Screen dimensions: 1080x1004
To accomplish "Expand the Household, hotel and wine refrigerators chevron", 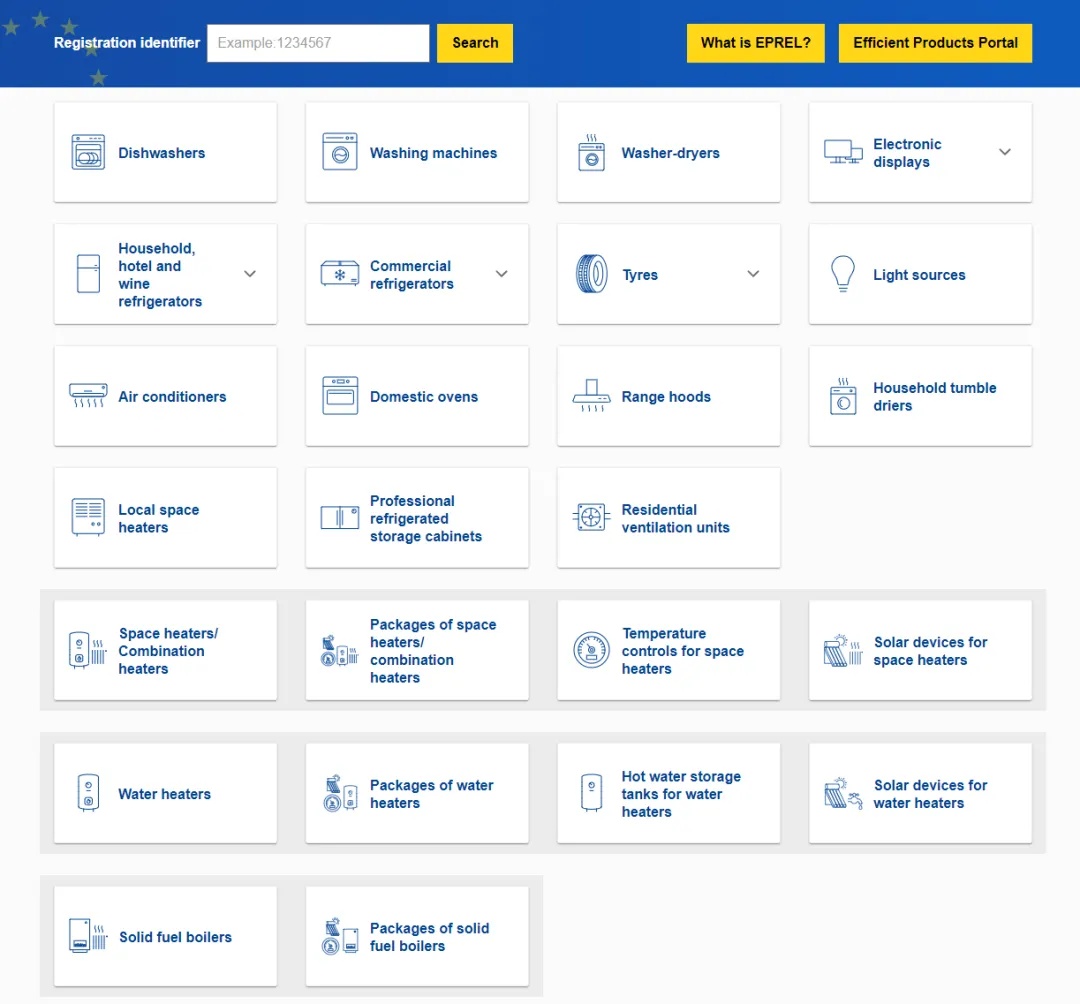I will [x=250, y=274].
